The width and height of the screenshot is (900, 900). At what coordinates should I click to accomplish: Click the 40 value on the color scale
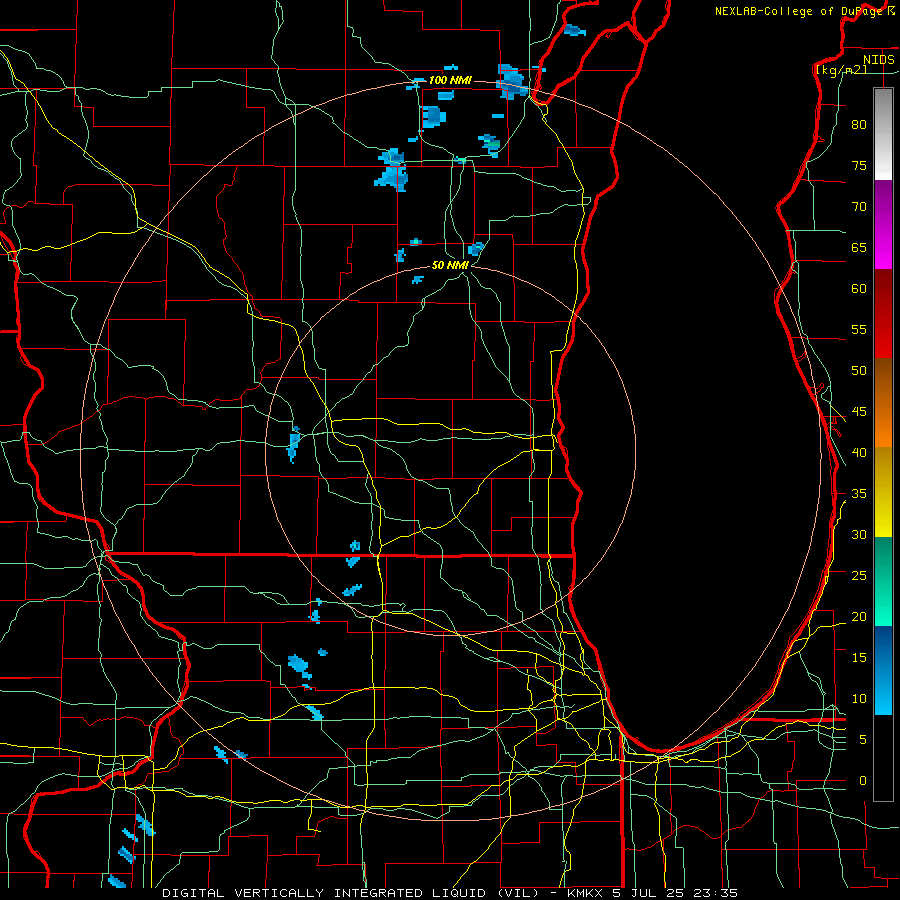tap(859, 453)
